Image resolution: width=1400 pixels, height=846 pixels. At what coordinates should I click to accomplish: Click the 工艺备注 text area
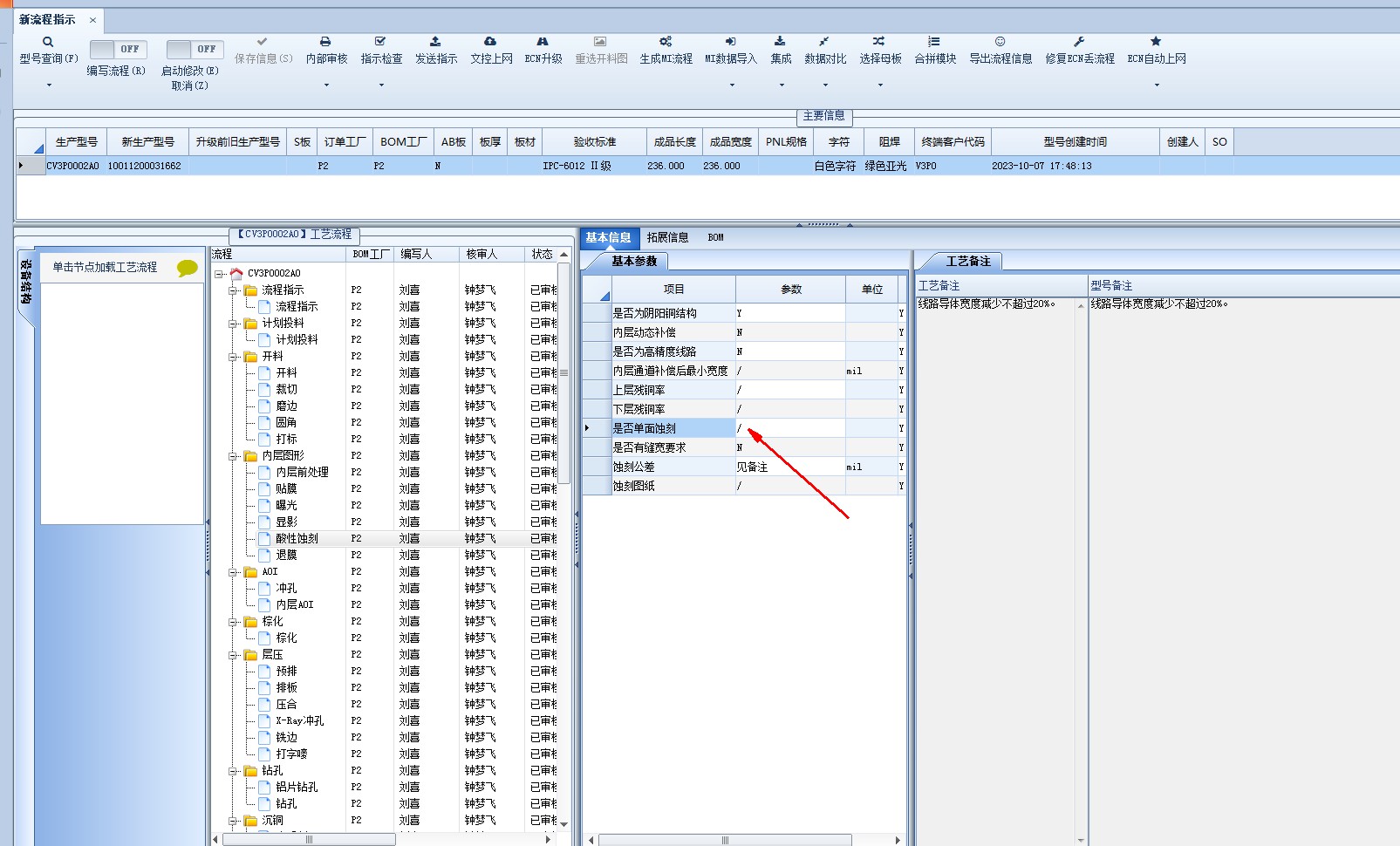(x=994, y=571)
